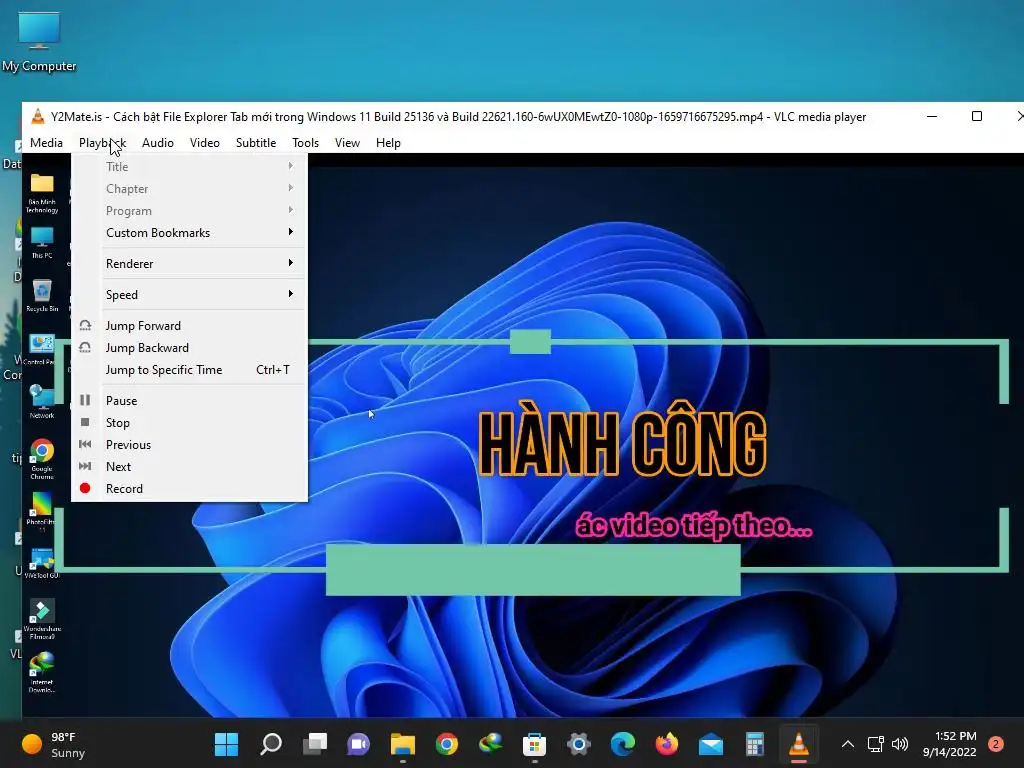Skip to Next item in menu

(x=189, y=466)
